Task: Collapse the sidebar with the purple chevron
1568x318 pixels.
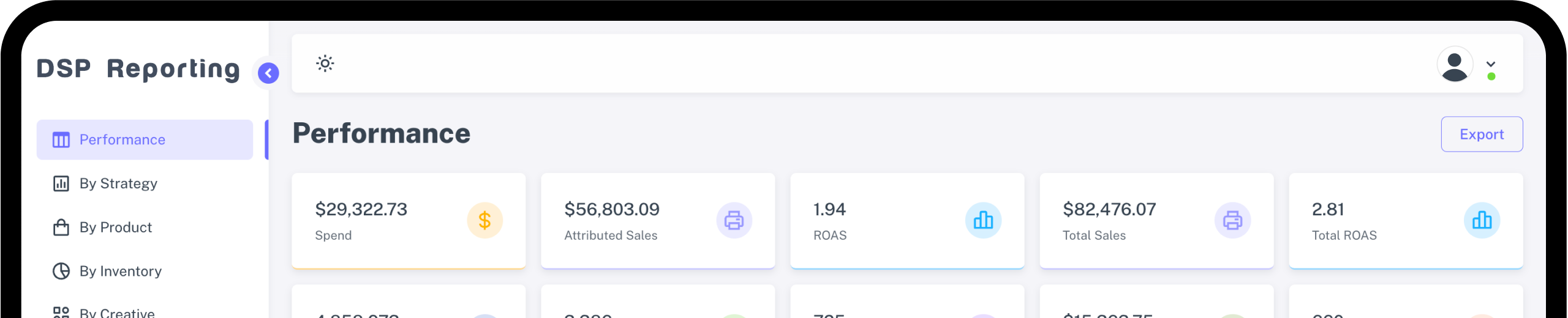Action: 268,73
